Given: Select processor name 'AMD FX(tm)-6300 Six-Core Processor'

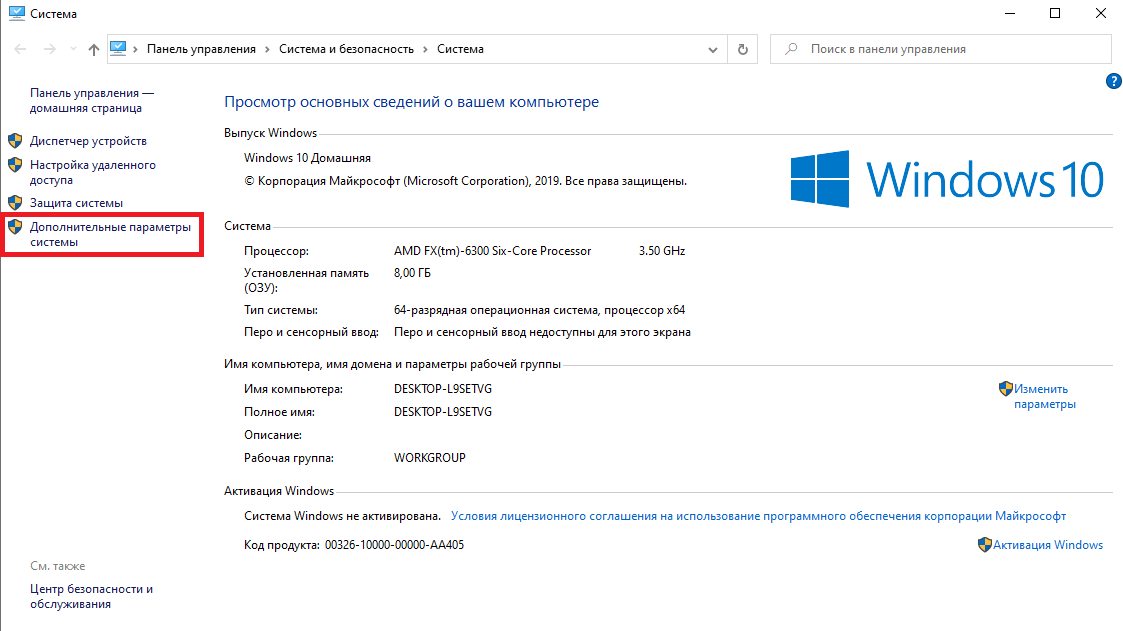Looking at the screenshot, I should 492,251.
